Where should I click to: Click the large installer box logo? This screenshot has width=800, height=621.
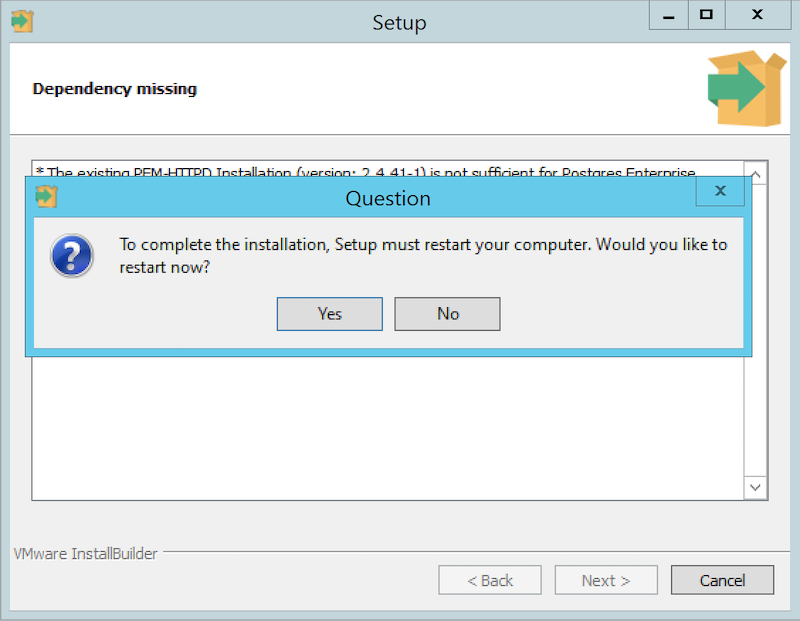pyautogui.click(x=747, y=88)
